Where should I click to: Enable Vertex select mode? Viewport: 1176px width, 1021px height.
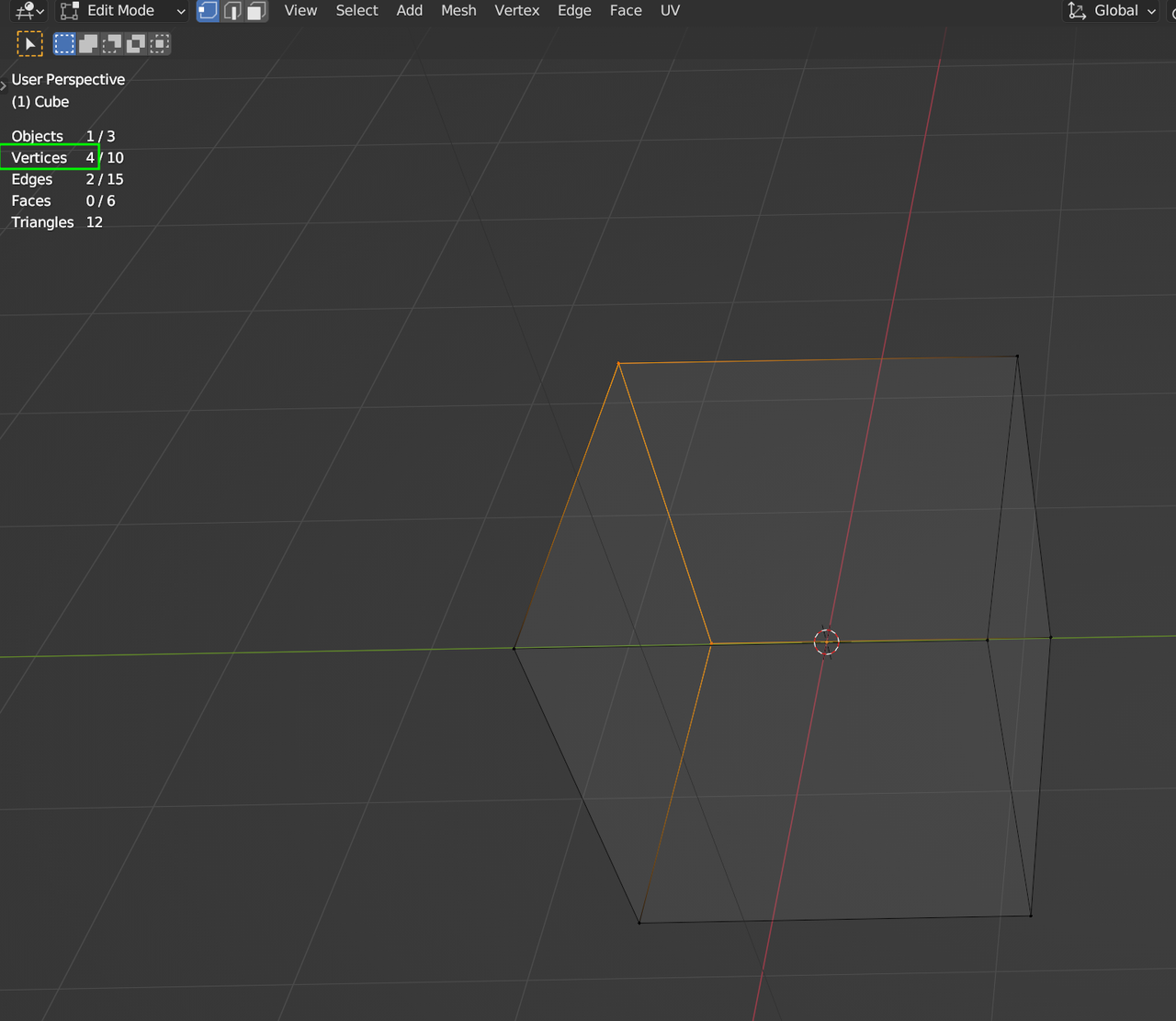coord(206,10)
